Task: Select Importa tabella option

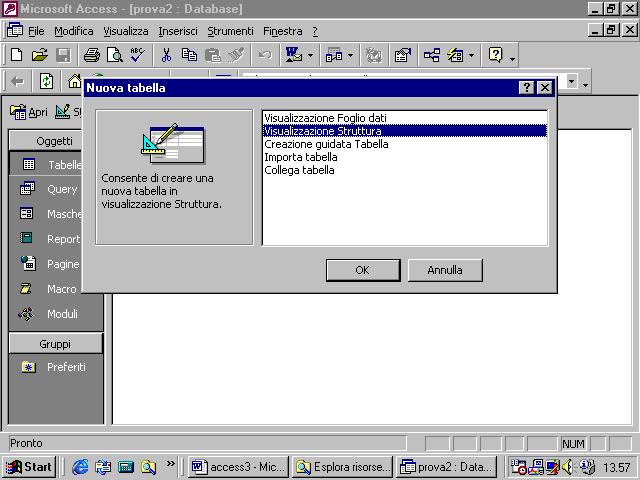Action: coord(405,157)
